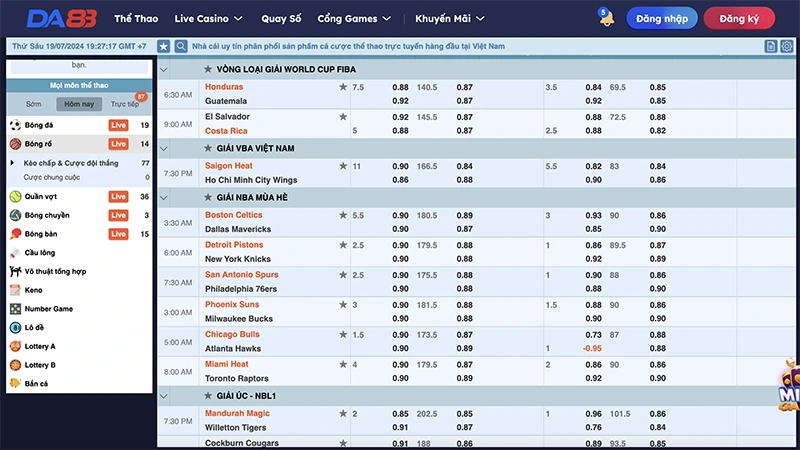Click the Đăng nhập login button
Image resolution: width=800 pixels, height=450 pixels.
pos(662,18)
